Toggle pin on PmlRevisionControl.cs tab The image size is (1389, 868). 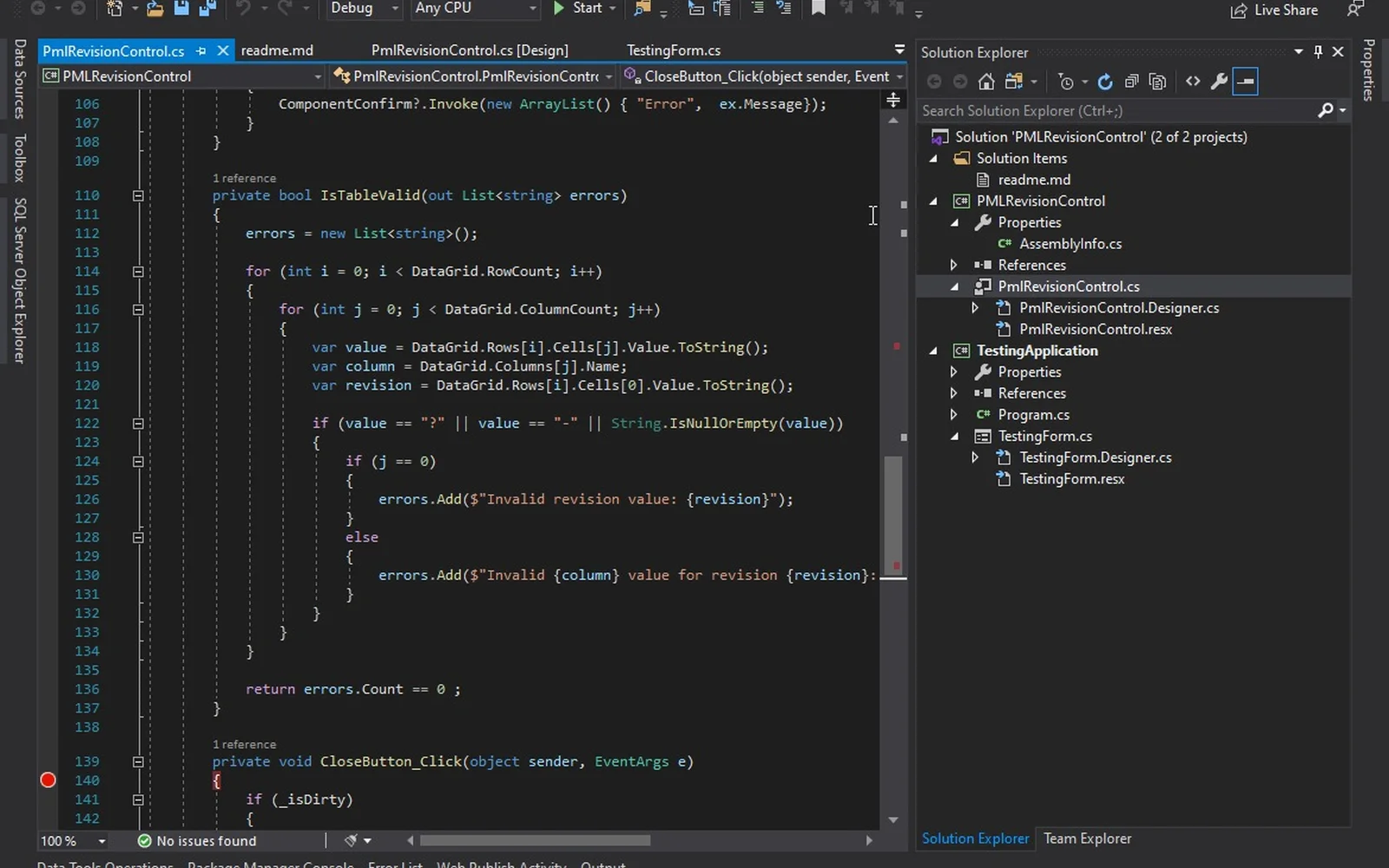click(201, 50)
